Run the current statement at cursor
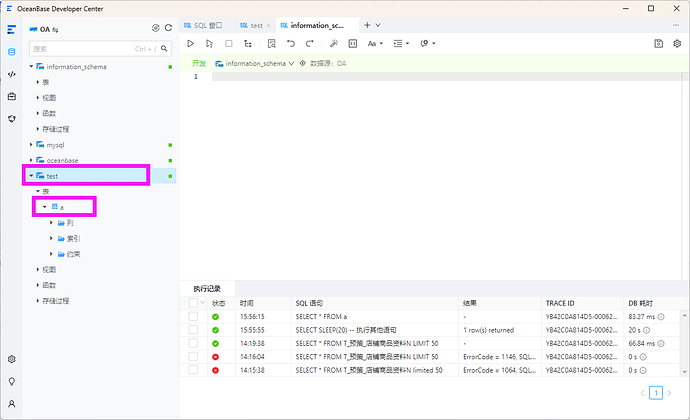The width and height of the screenshot is (690, 420). click(x=209, y=43)
